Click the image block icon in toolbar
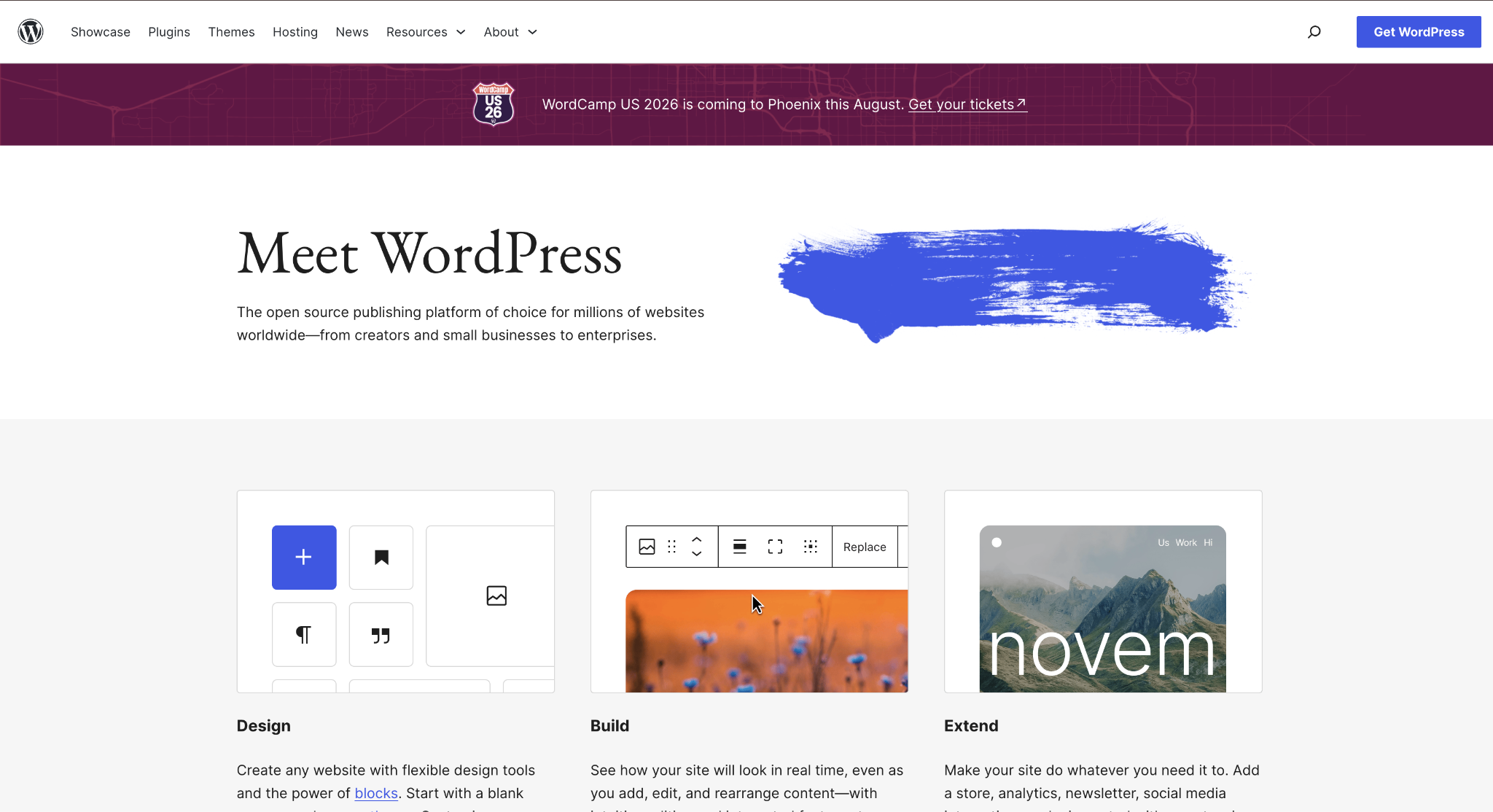The image size is (1493, 812). tap(647, 547)
